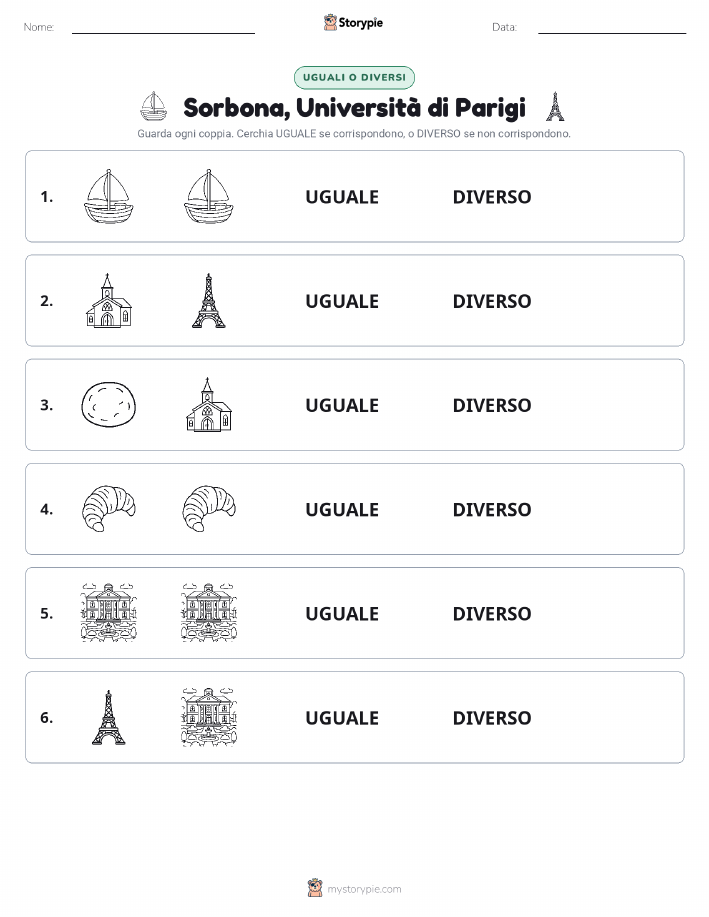Click the sailboat icon beside the title
The height and width of the screenshot is (917, 709).
[153, 106]
